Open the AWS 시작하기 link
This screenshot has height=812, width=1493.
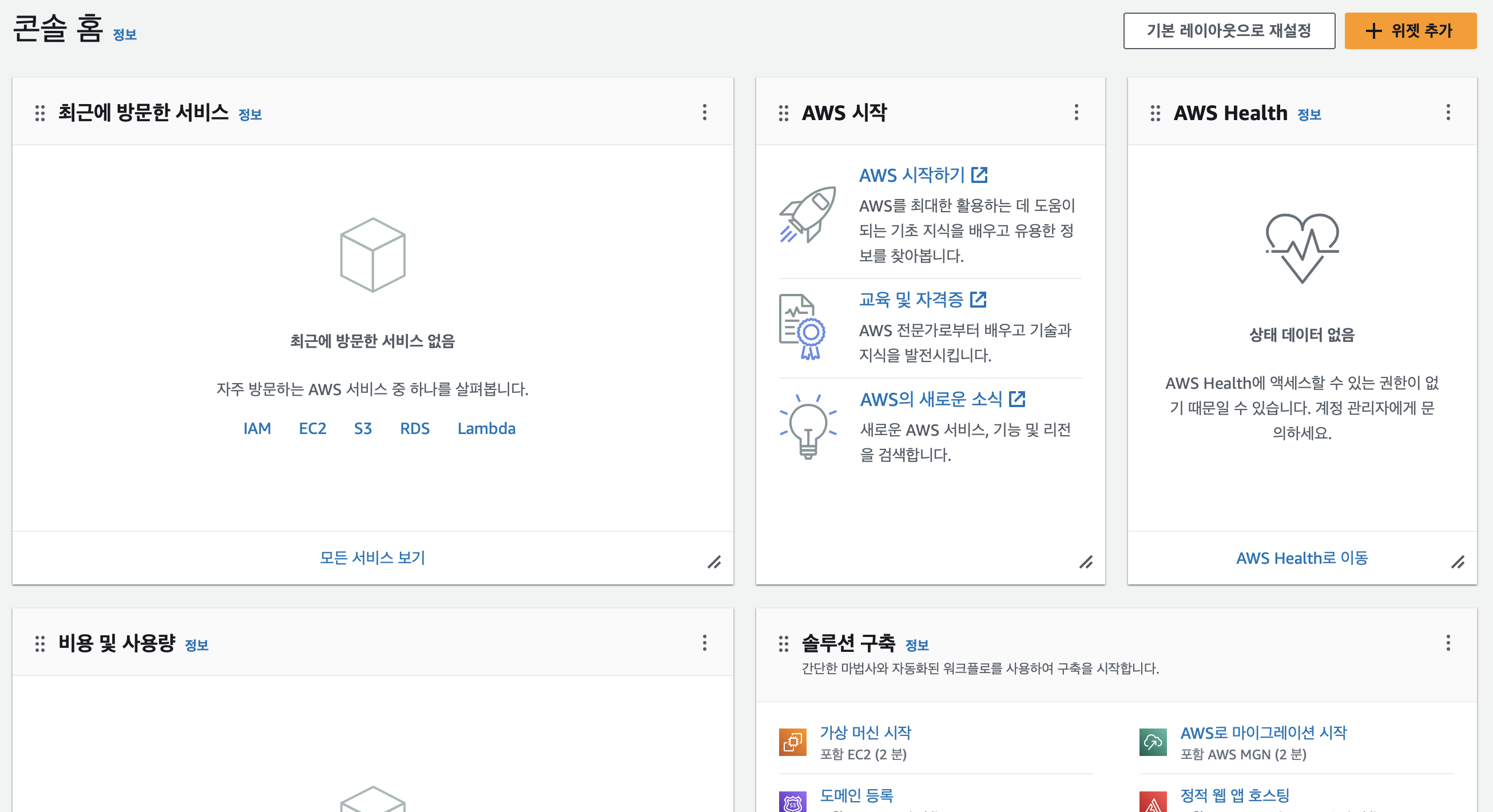click(912, 175)
